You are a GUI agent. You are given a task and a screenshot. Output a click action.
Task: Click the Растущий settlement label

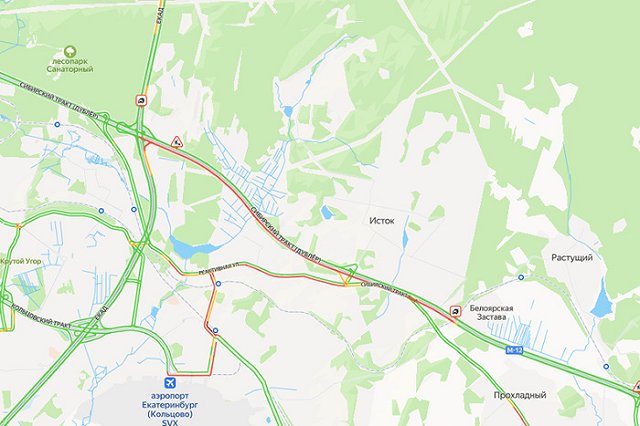click(x=572, y=258)
